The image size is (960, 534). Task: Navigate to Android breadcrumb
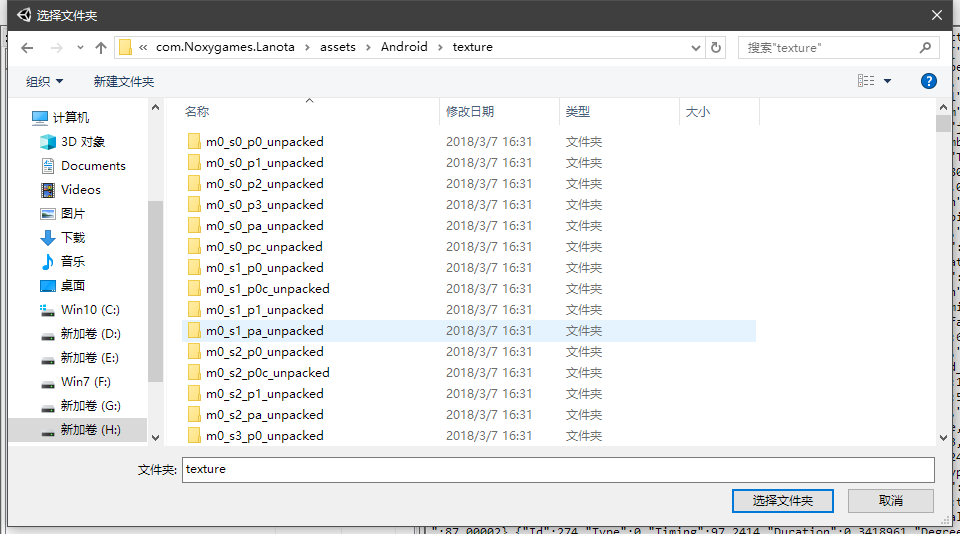click(404, 47)
